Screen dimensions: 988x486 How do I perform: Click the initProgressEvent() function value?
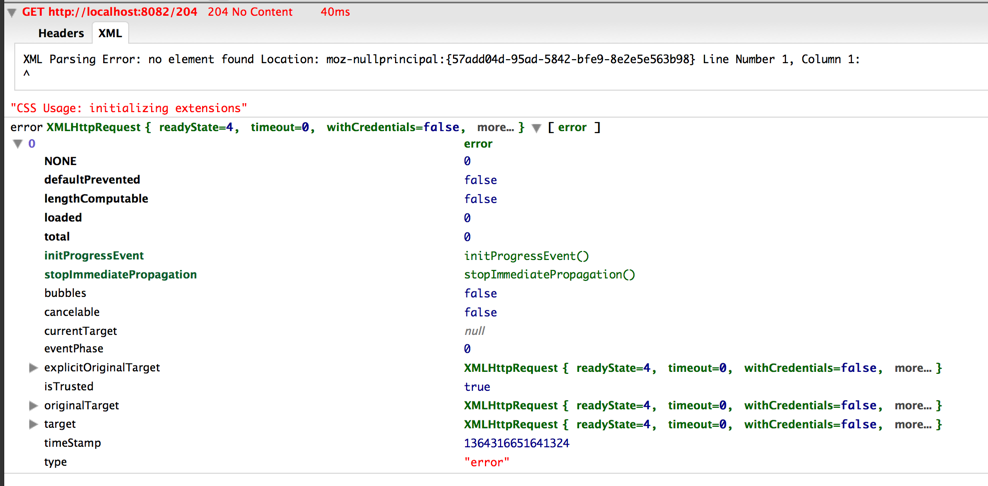point(526,256)
